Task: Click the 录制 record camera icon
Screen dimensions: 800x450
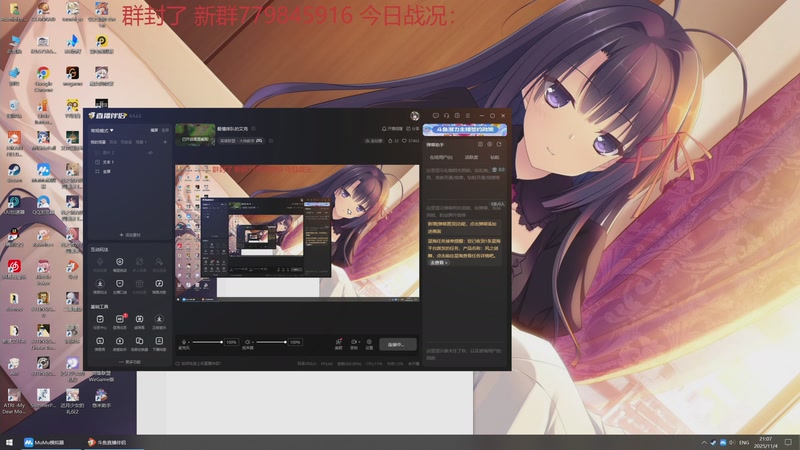Action: 353,342
